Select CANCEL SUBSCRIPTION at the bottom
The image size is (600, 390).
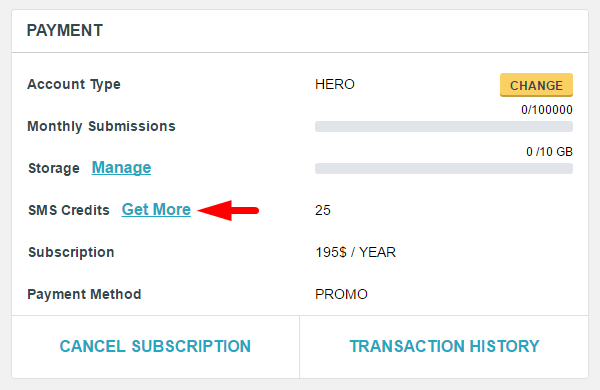click(155, 346)
